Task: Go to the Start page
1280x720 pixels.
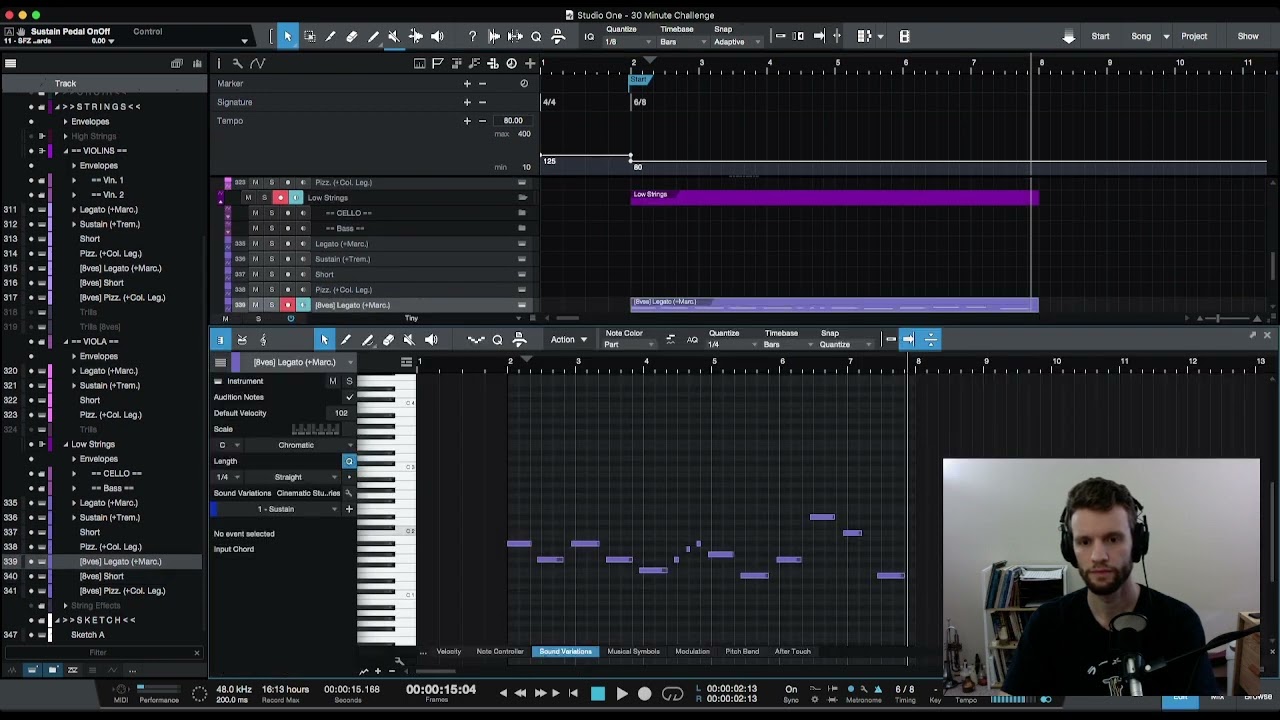Action: click(1100, 37)
